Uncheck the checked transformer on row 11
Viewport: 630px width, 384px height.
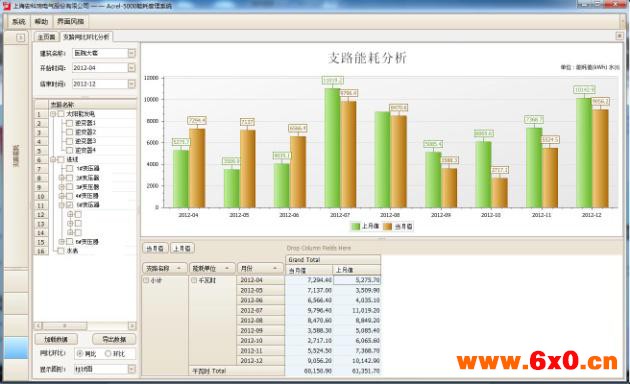point(70,205)
